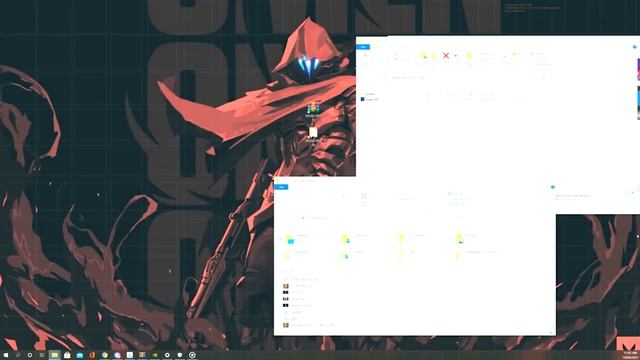Click New folder icon in upper Explorer ribbon
Viewport: 640px width, 360px height.
(x=469, y=56)
